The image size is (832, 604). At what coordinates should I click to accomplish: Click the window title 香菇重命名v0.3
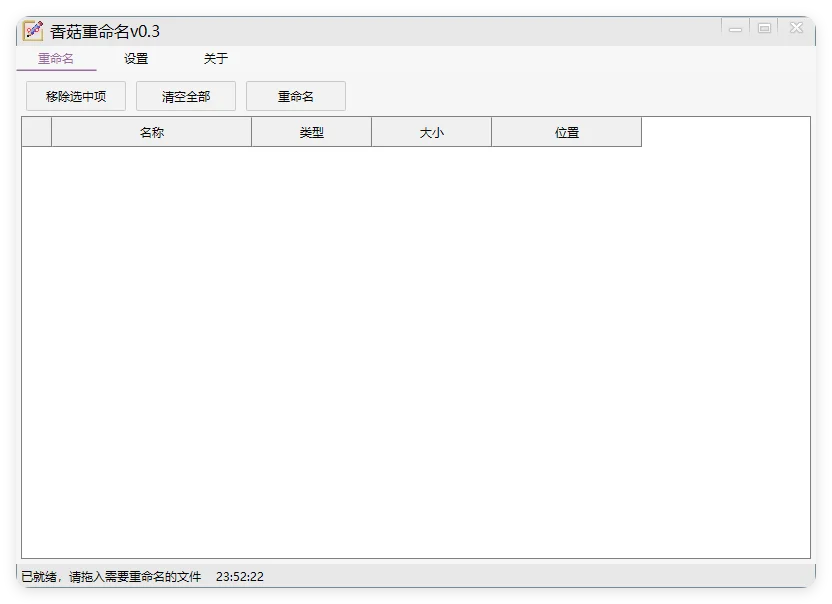pos(107,30)
